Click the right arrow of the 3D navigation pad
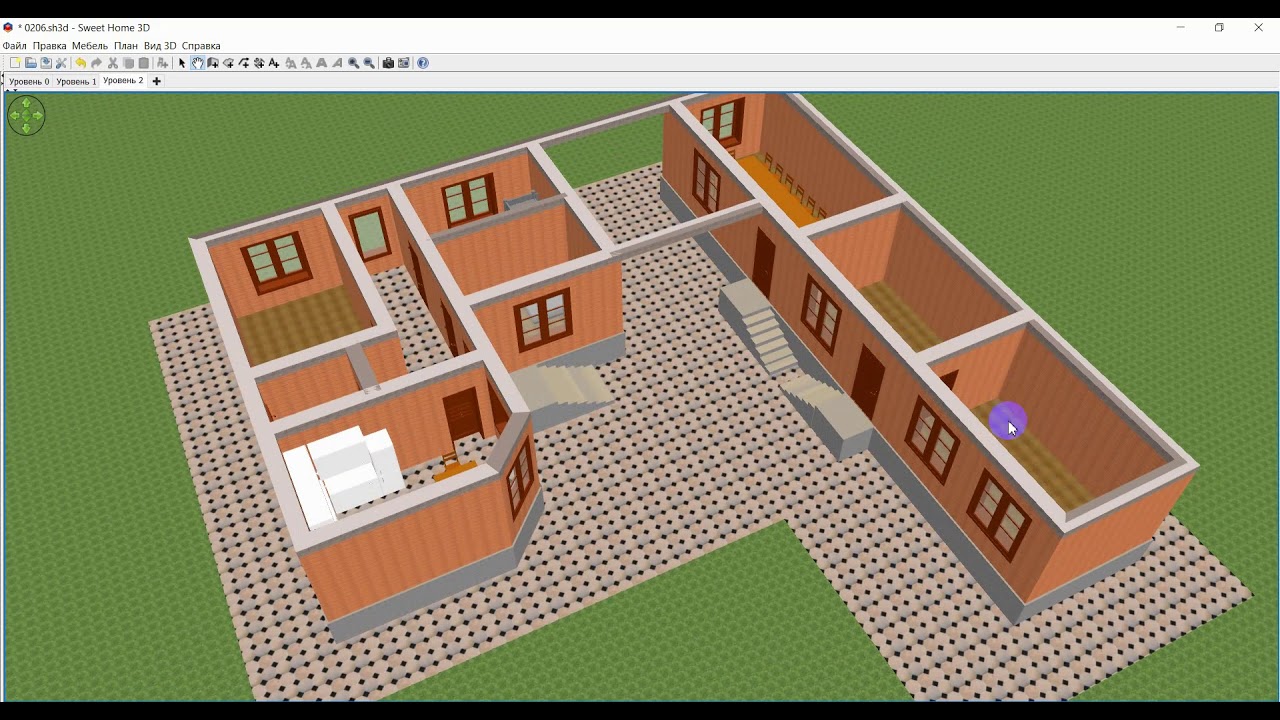 tap(38, 116)
